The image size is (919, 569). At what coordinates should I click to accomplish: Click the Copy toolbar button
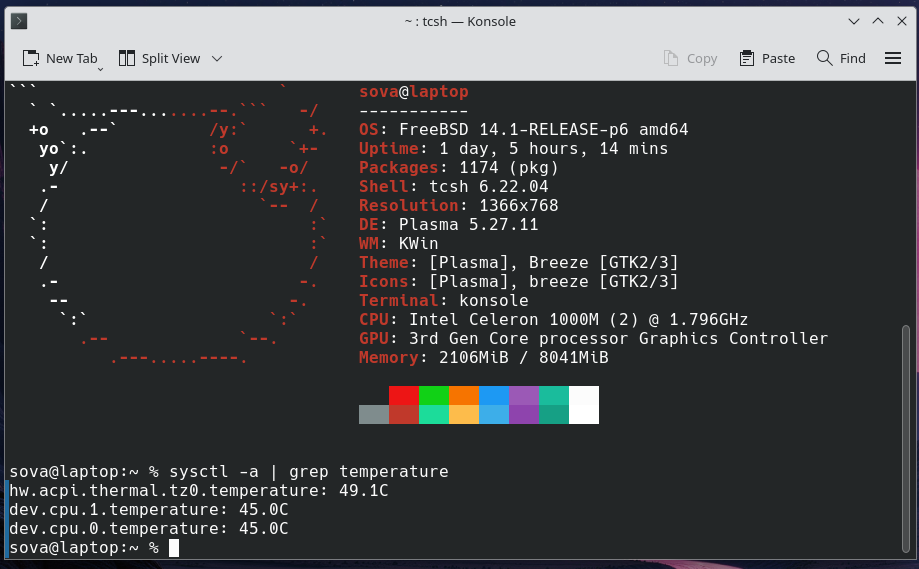point(690,59)
